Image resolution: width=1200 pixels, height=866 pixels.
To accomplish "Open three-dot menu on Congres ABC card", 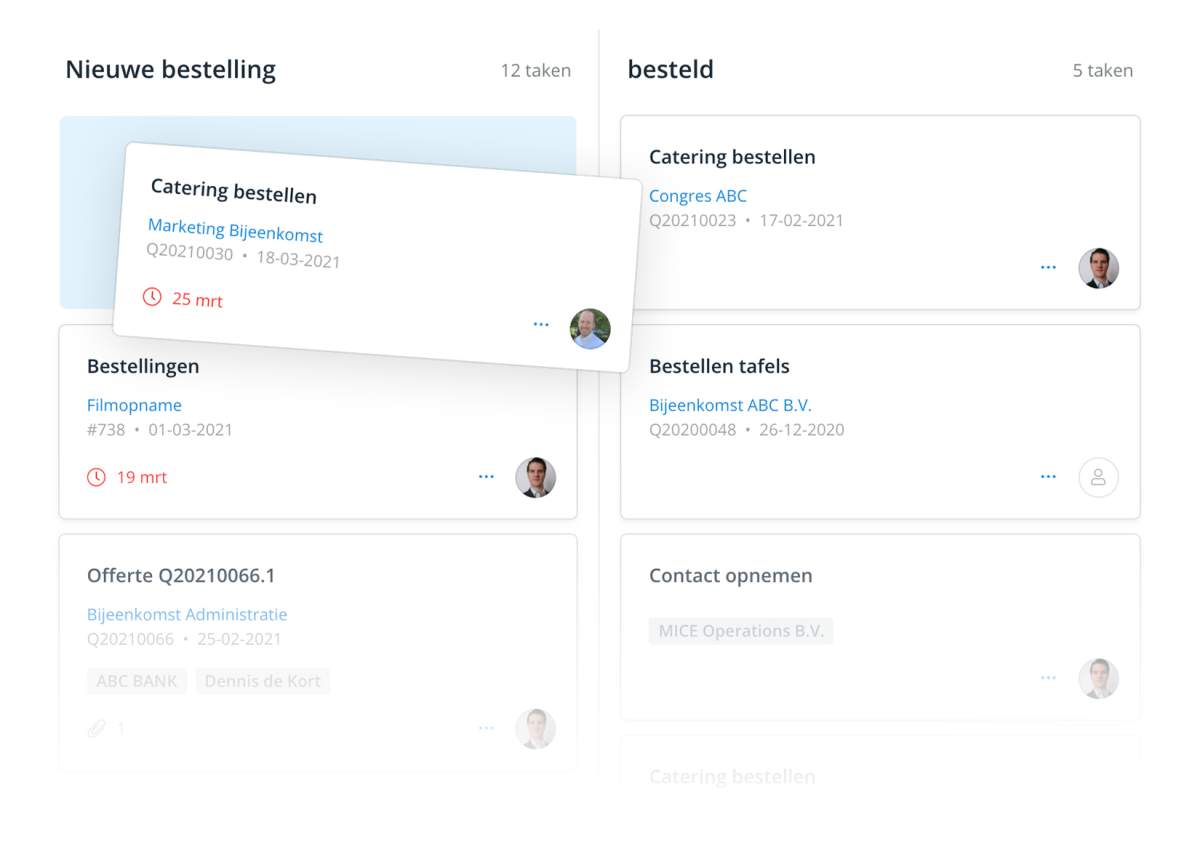I will pos(1048,268).
